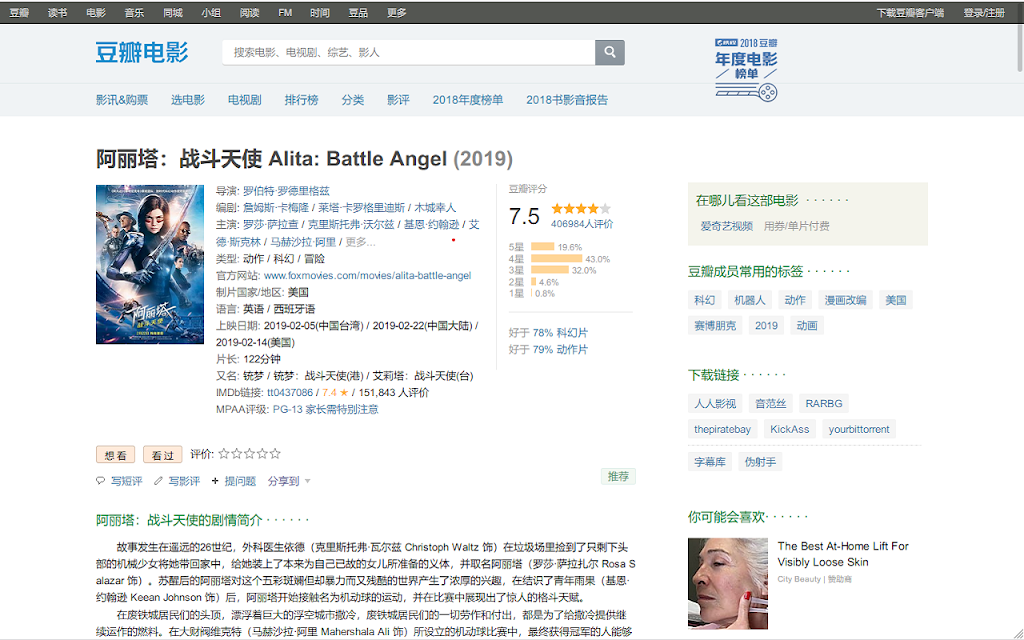The image size is (1024, 640).
Task: Rate the movie two stars
Action: (236, 453)
